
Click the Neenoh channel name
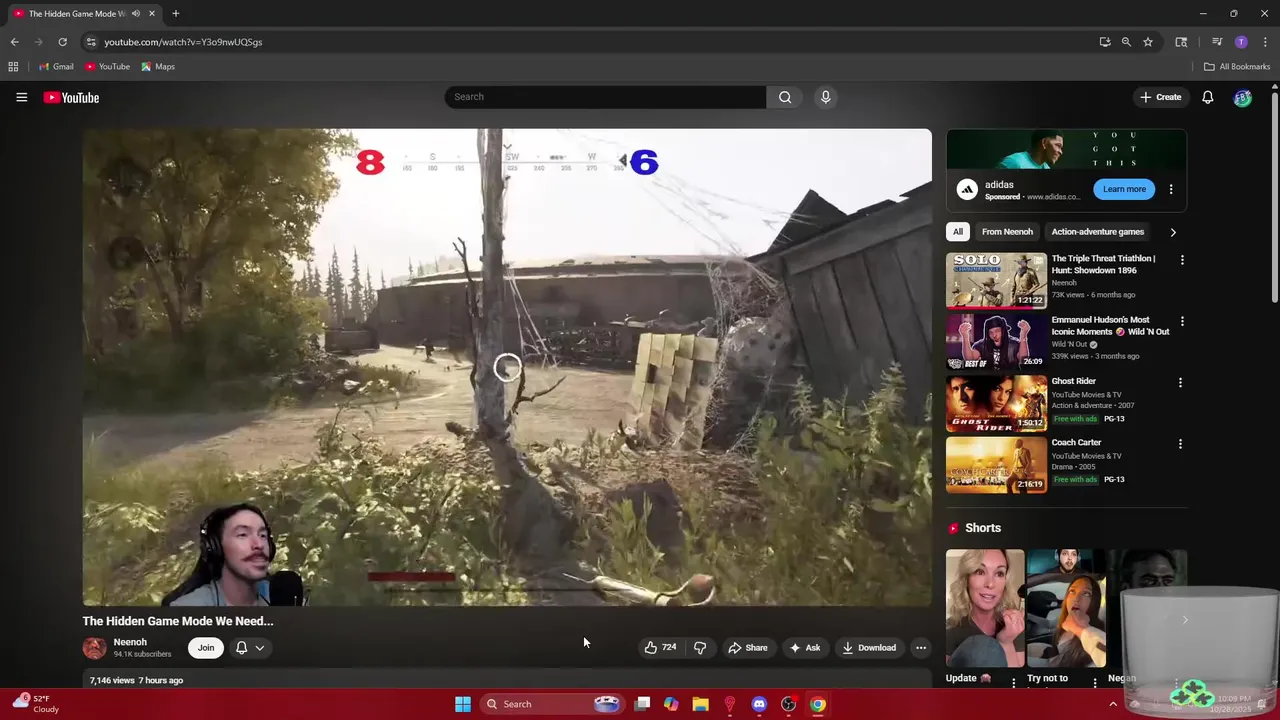tap(130, 642)
